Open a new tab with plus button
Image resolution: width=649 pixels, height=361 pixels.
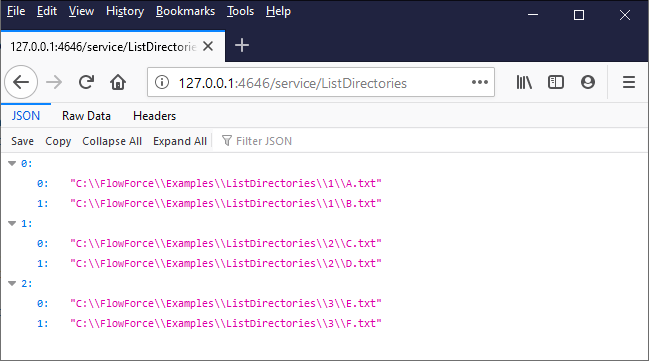coord(242,45)
